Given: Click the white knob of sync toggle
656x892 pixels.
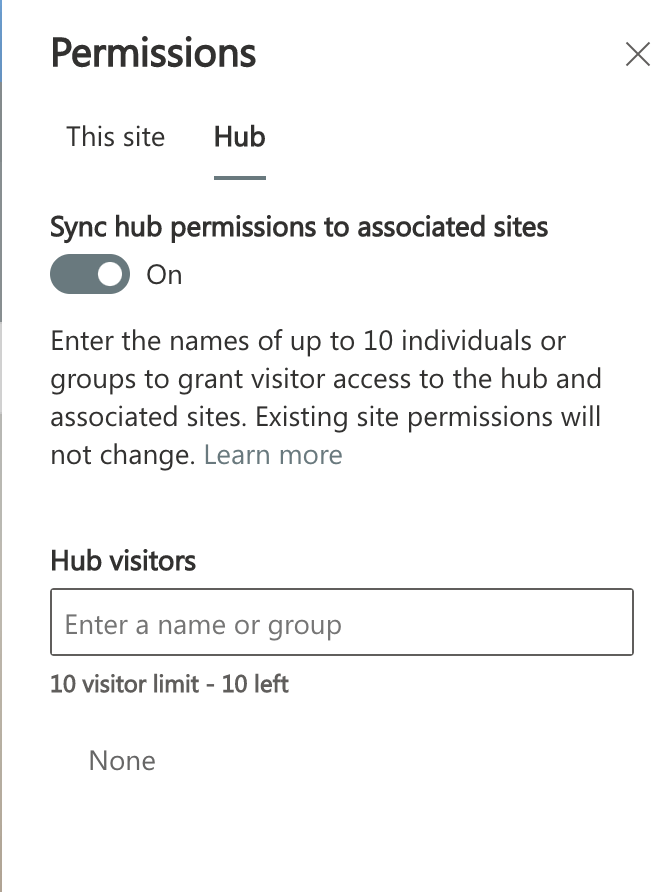Looking at the screenshot, I should [110, 274].
